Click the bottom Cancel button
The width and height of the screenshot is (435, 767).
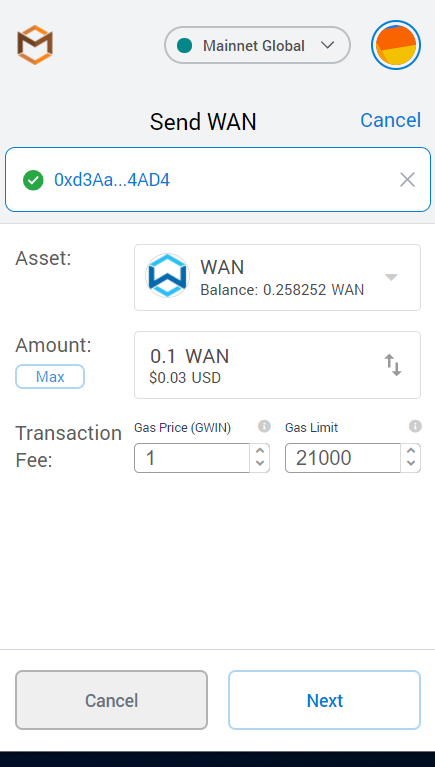coord(112,700)
